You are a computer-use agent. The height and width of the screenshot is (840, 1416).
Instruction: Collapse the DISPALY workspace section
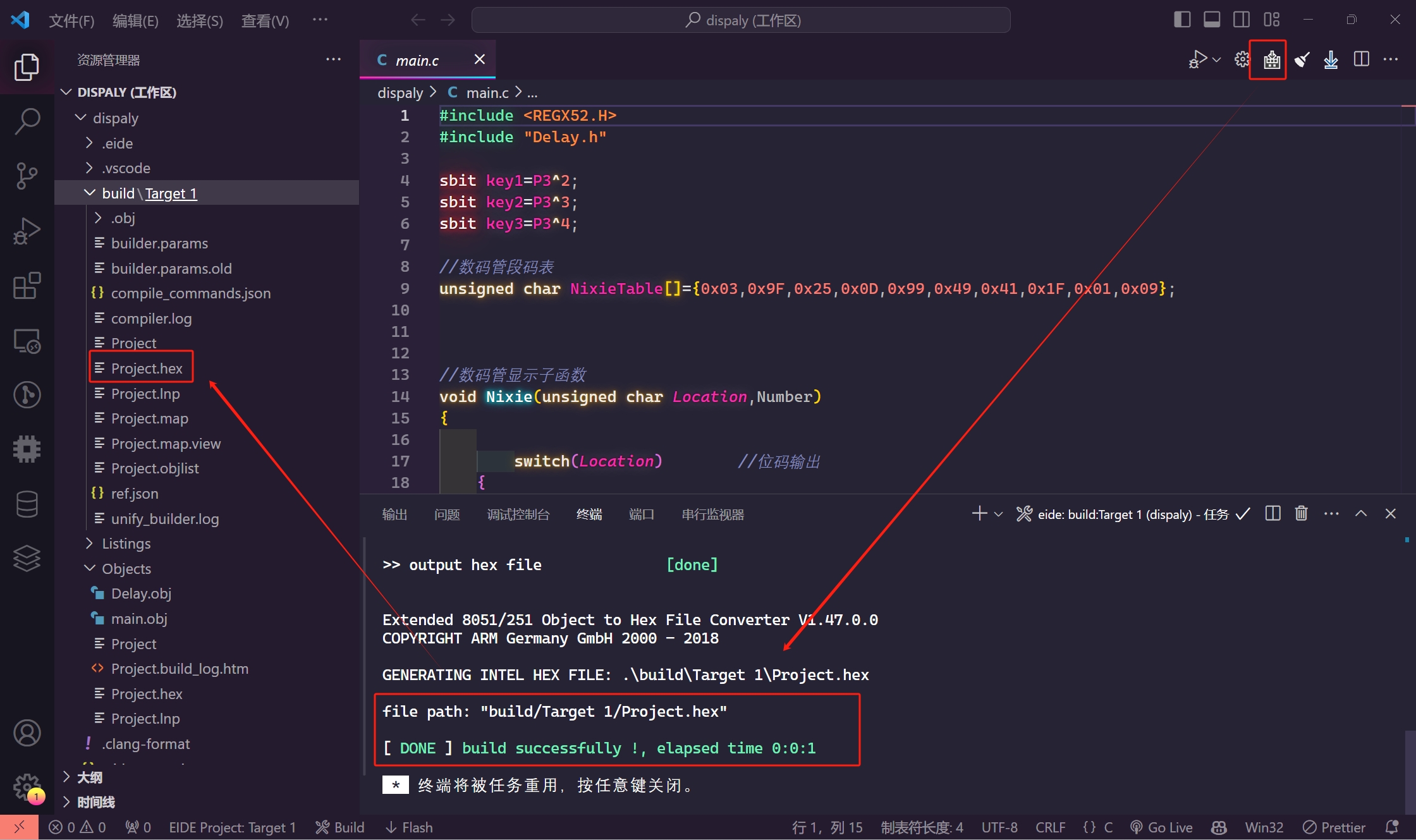click(x=66, y=92)
